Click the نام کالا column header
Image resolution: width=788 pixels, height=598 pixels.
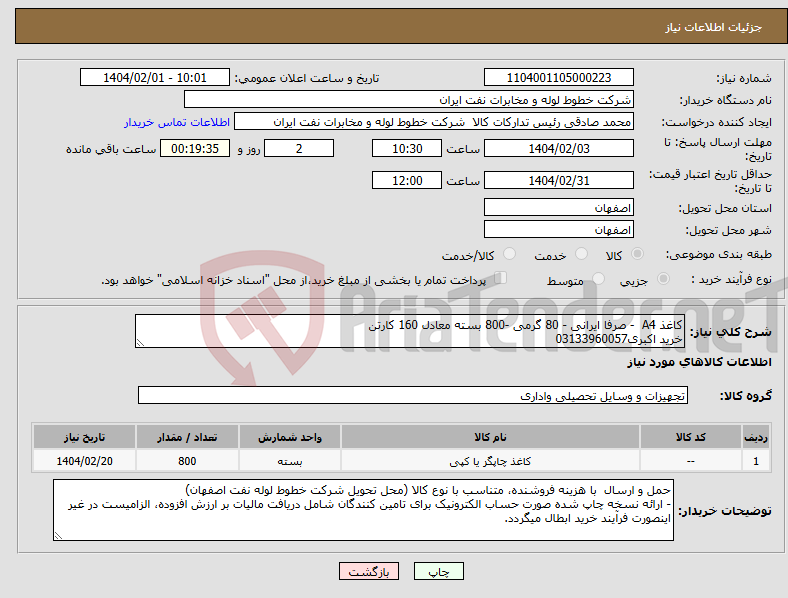[x=490, y=437]
